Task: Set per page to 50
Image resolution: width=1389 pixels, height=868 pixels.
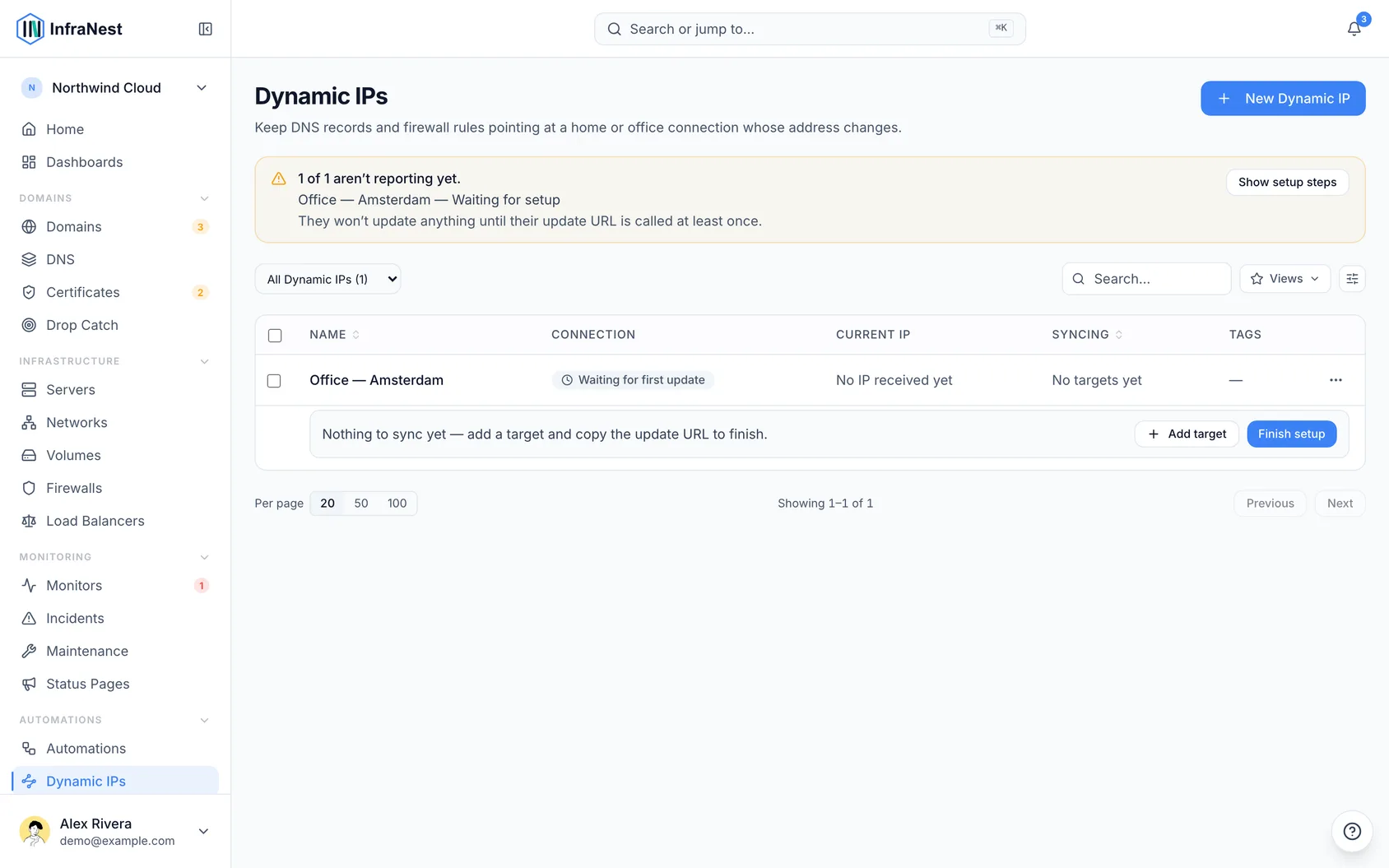Action: click(x=361, y=503)
